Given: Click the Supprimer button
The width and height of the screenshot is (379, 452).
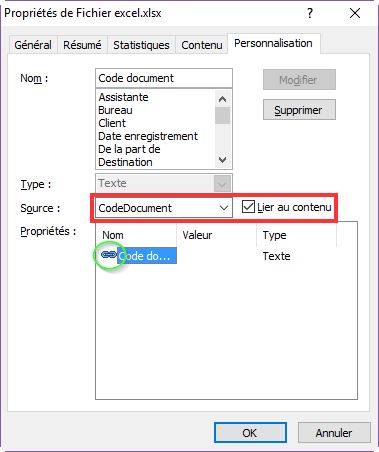Looking at the screenshot, I should click(299, 110).
